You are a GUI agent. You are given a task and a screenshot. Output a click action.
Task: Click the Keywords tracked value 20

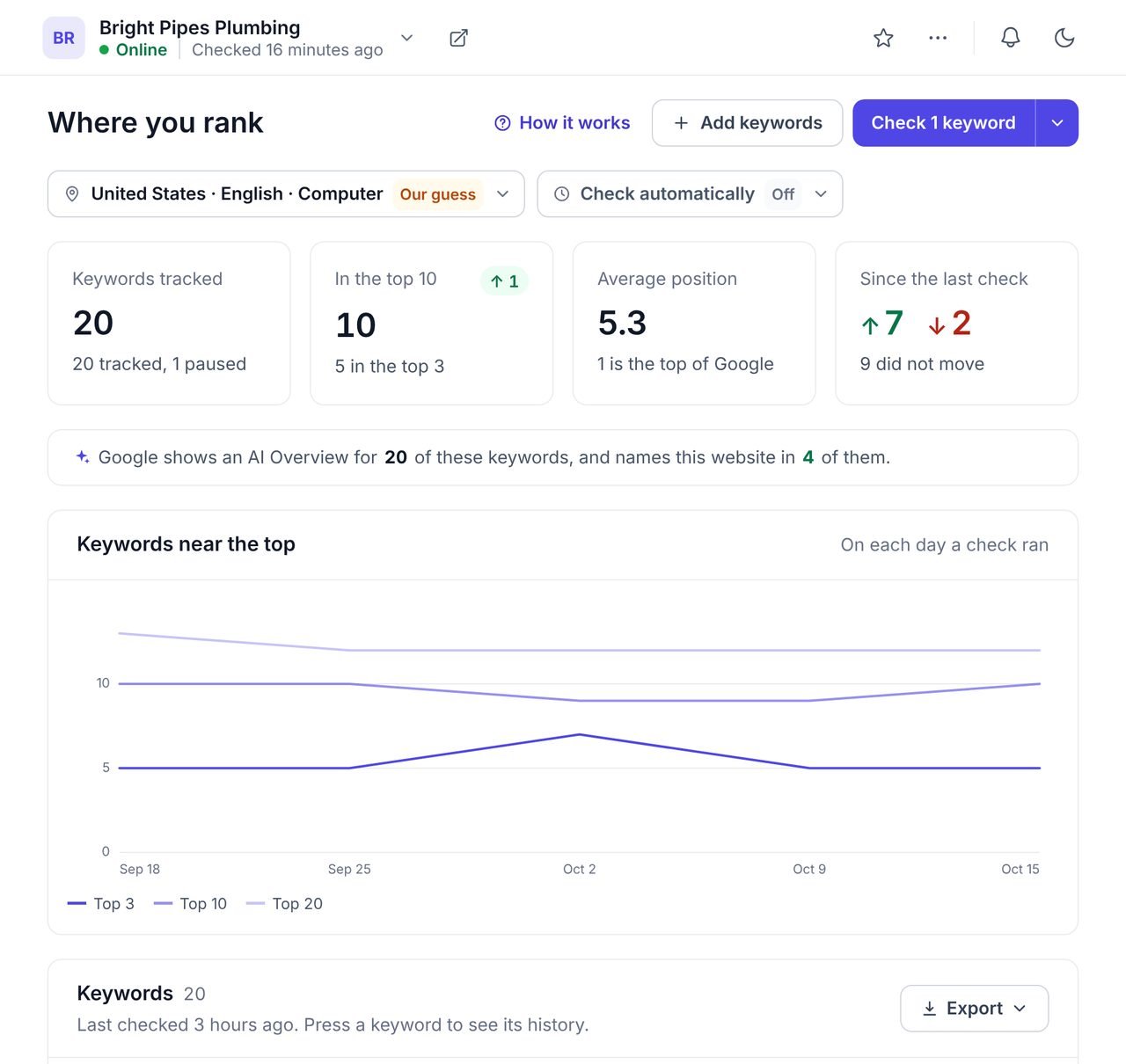point(93,323)
